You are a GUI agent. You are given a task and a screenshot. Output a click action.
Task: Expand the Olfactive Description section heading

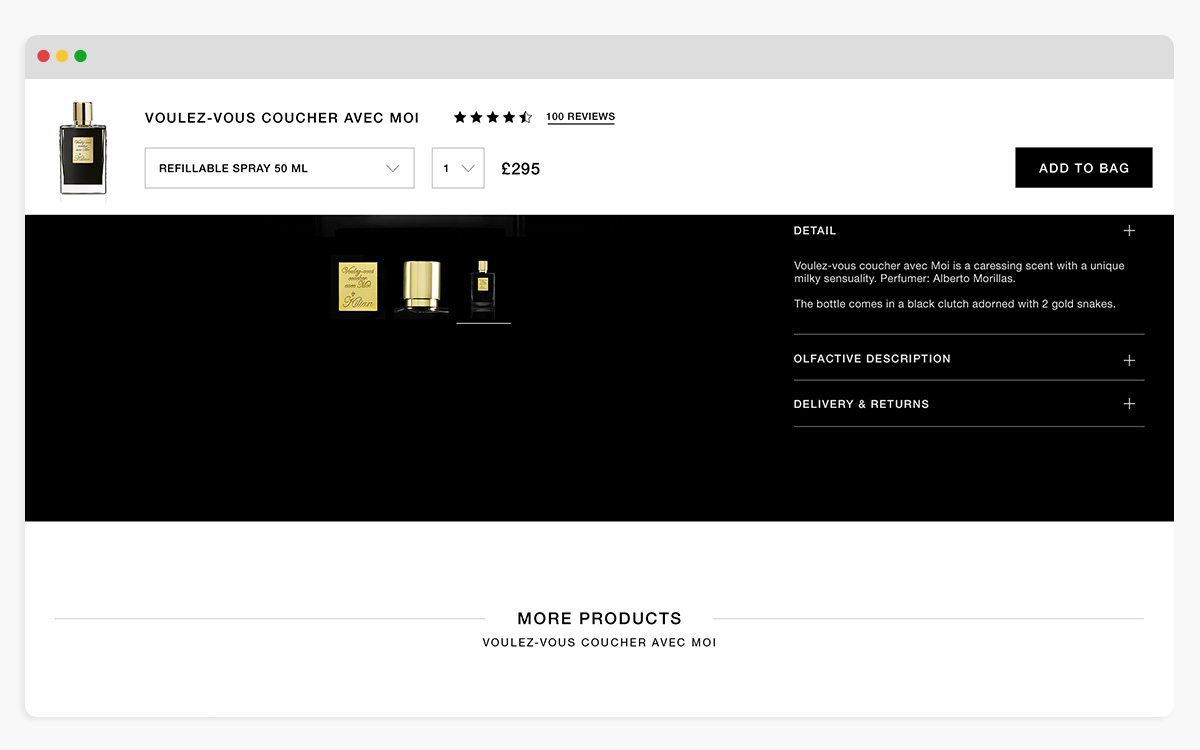coord(872,359)
